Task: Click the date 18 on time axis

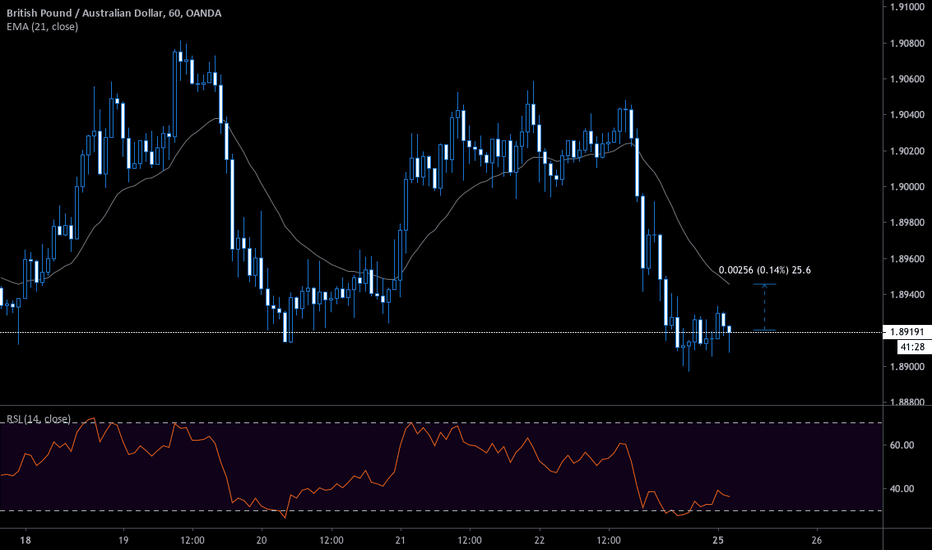Action: click(x=23, y=538)
